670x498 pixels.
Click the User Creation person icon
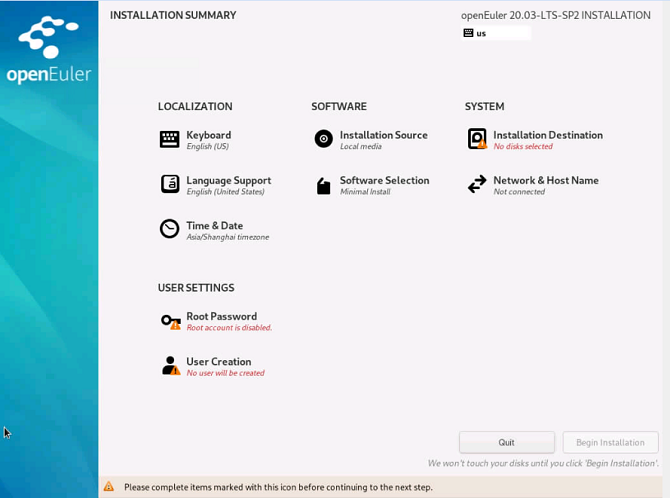[170, 366]
